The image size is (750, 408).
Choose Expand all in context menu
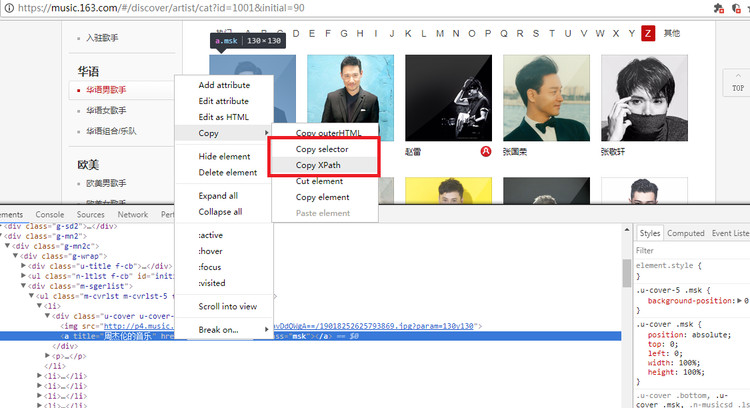[224, 196]
